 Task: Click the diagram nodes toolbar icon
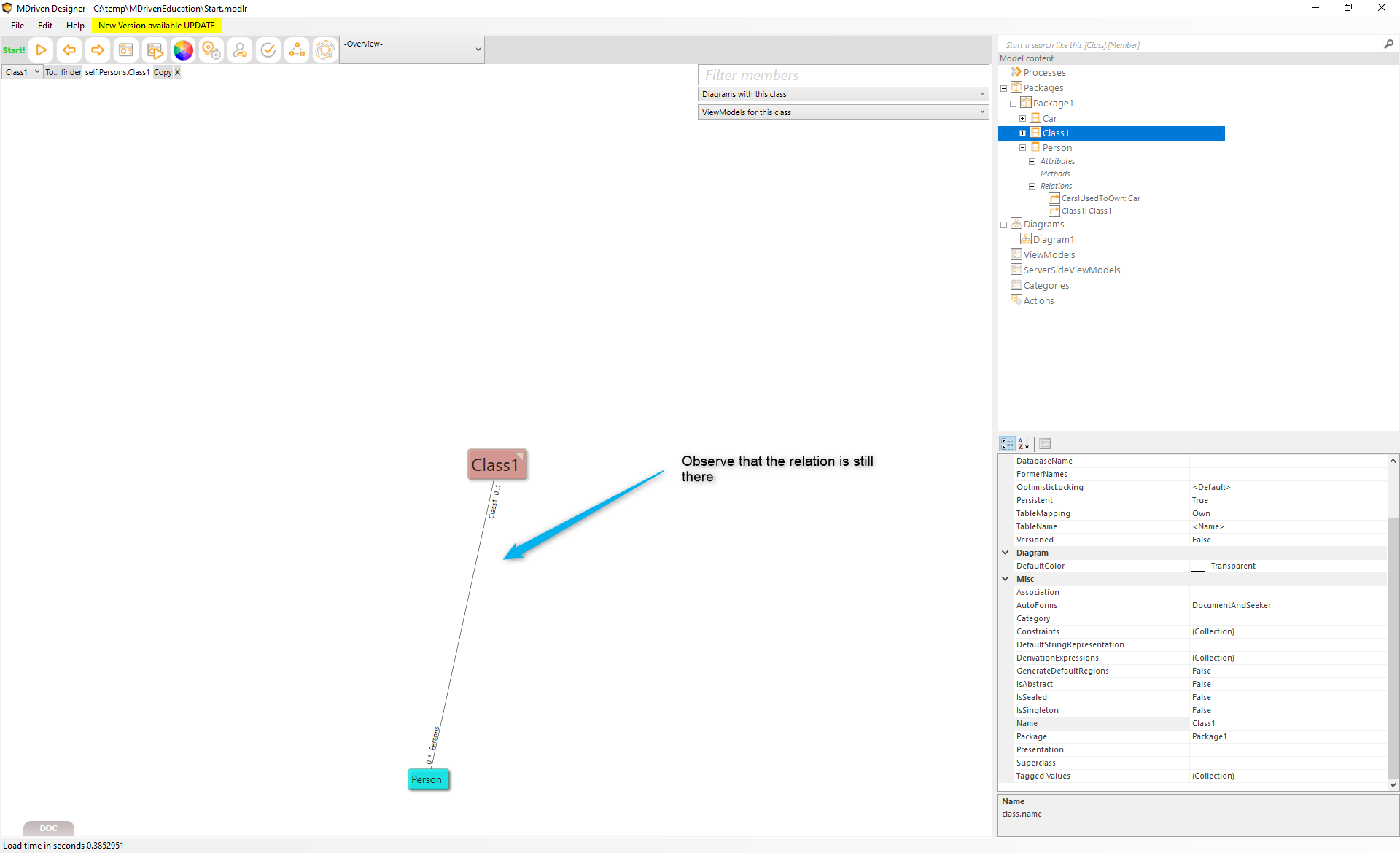(x=297, y=50)
